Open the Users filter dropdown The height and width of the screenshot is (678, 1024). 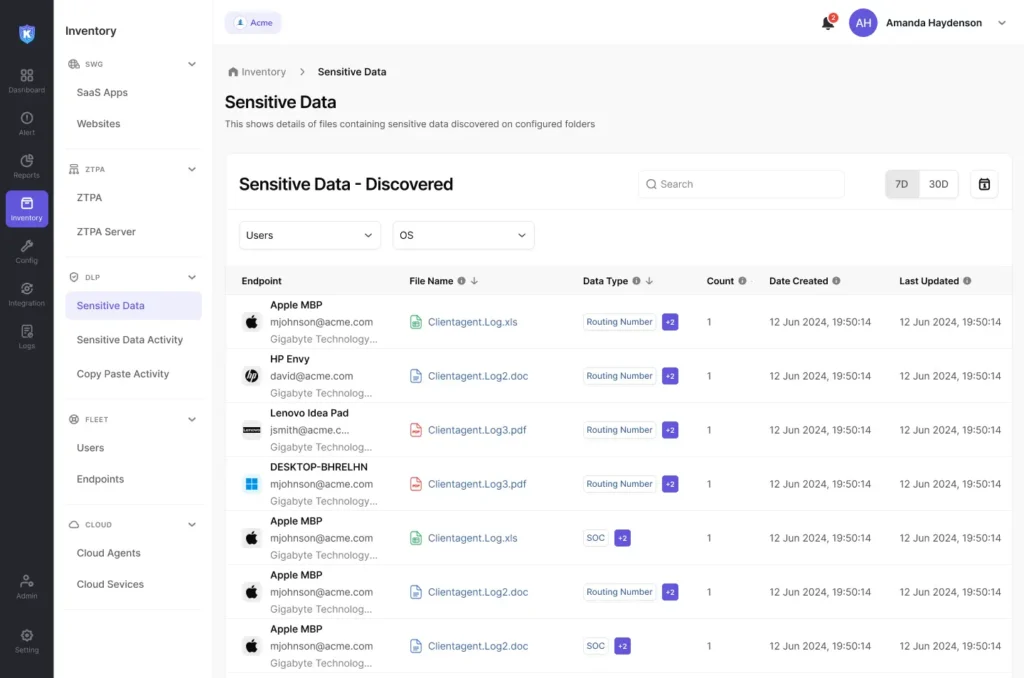tap(310, 235)
